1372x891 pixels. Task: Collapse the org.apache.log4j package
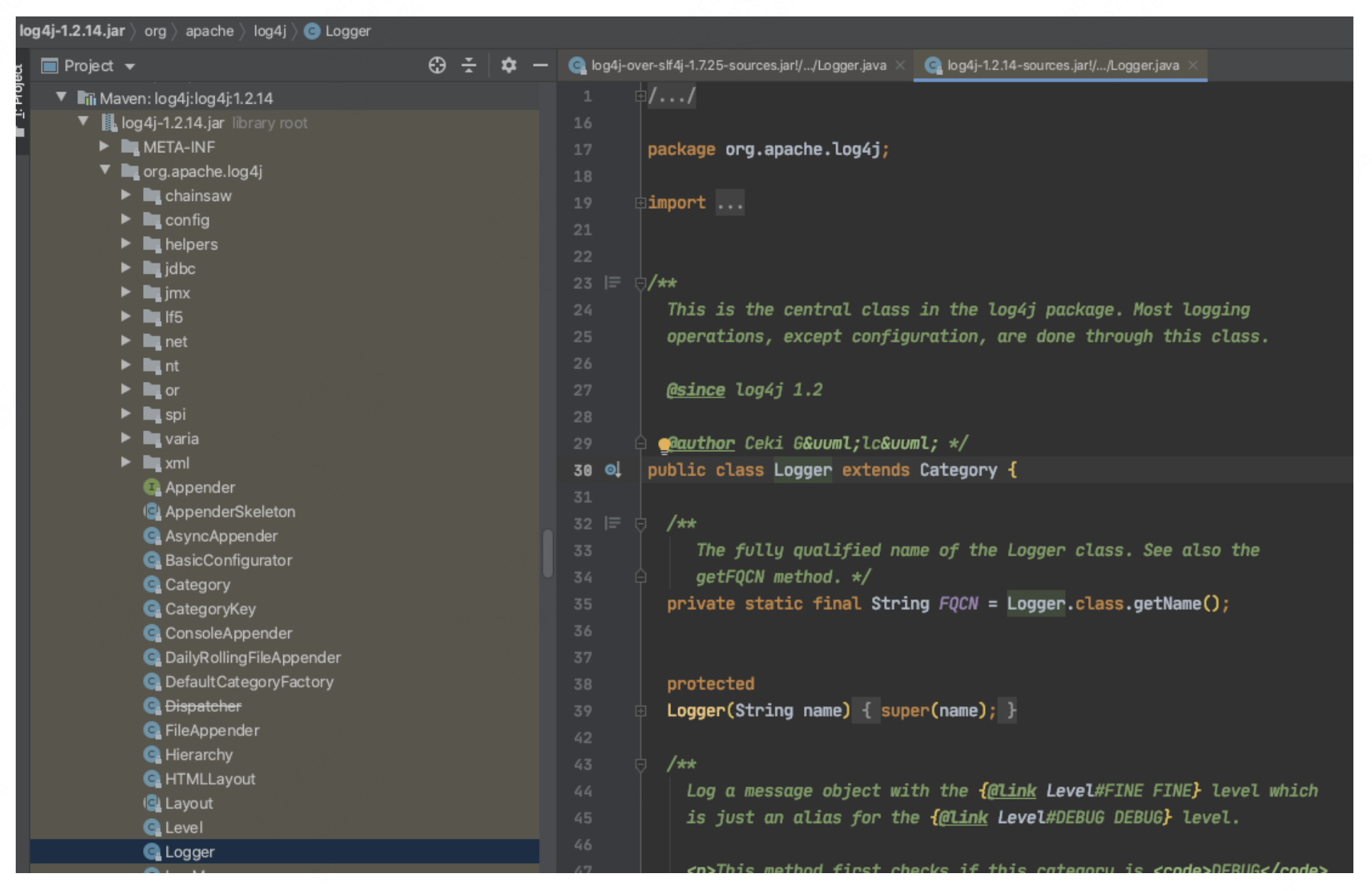coord(105,169)
